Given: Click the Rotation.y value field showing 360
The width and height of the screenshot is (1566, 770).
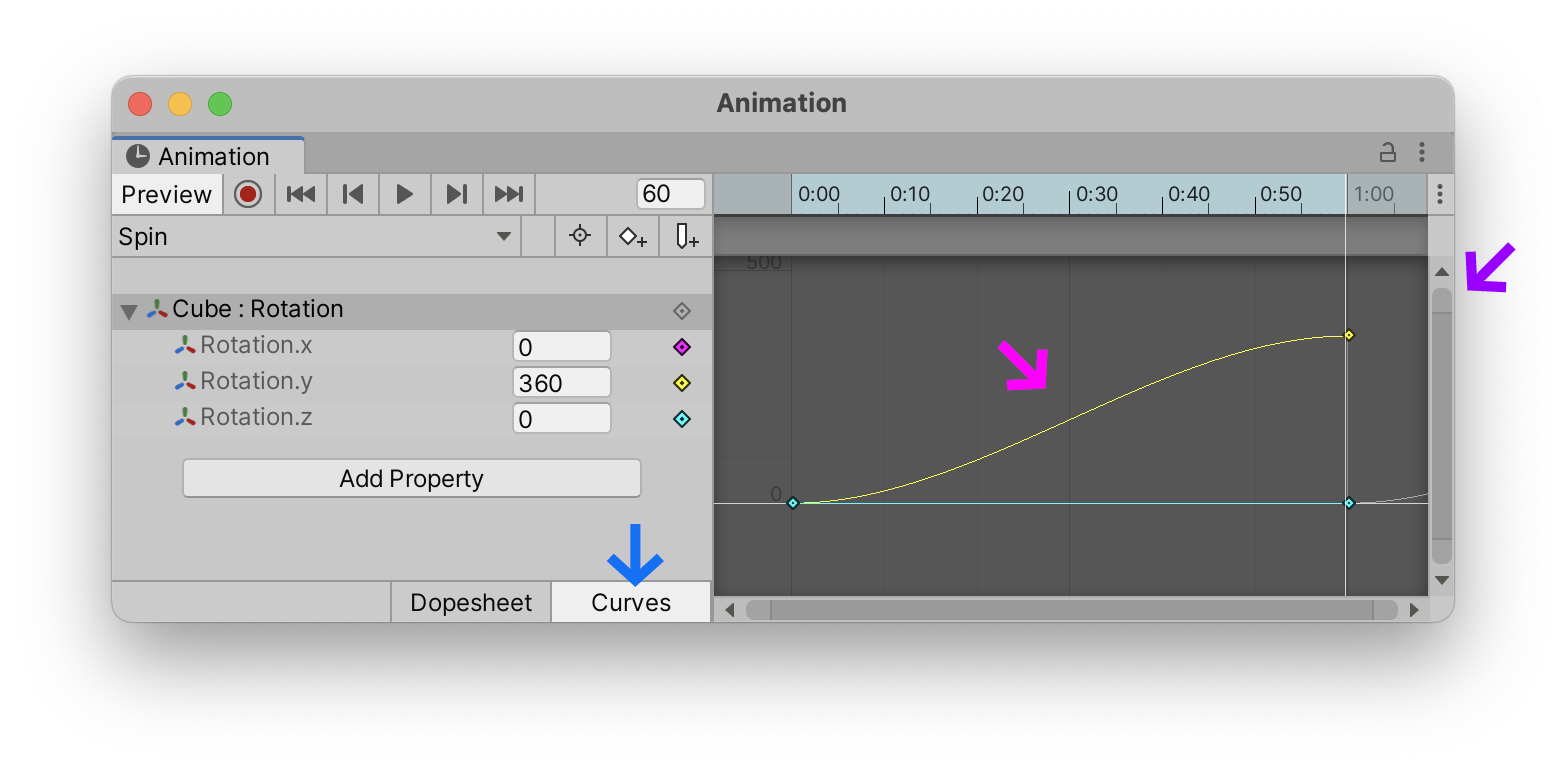Looking at the screenshot, I should point(561,381).
